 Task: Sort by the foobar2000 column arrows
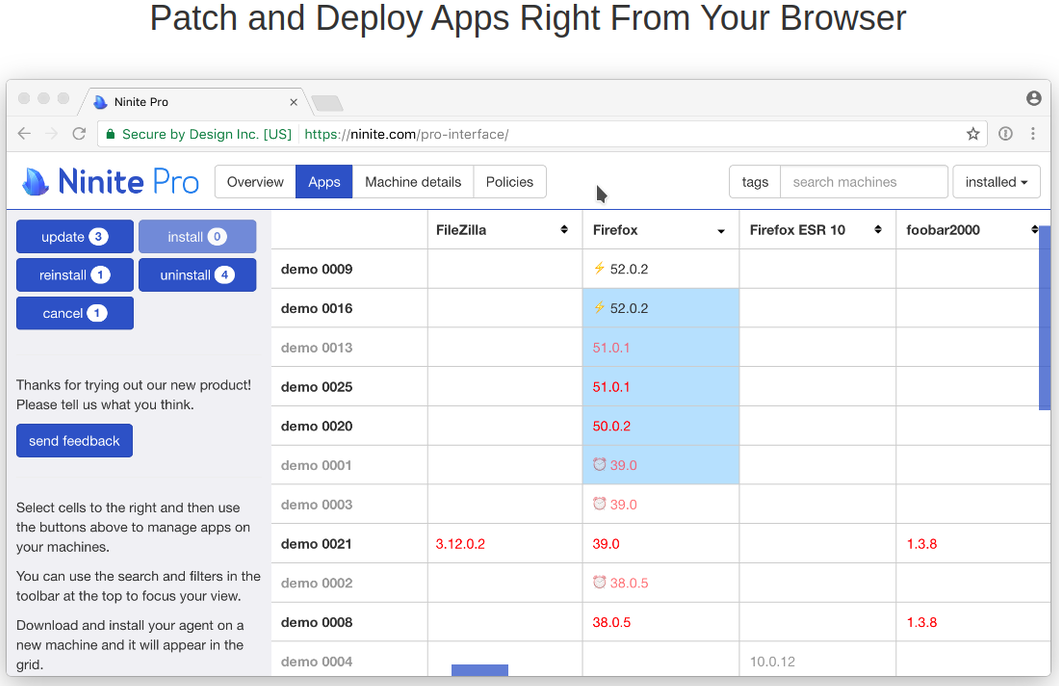point(1035,230)
